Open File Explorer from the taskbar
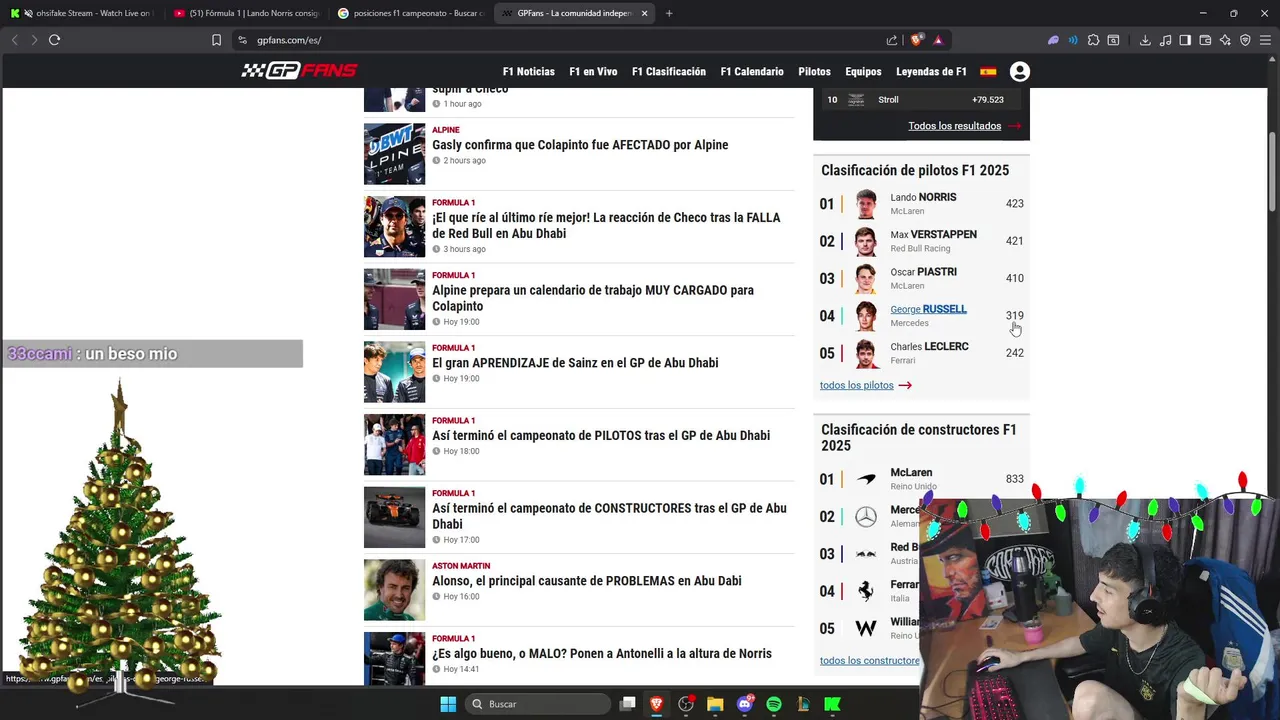The height and width of the screenshot is (720, 1280). (x=715, y=704)
